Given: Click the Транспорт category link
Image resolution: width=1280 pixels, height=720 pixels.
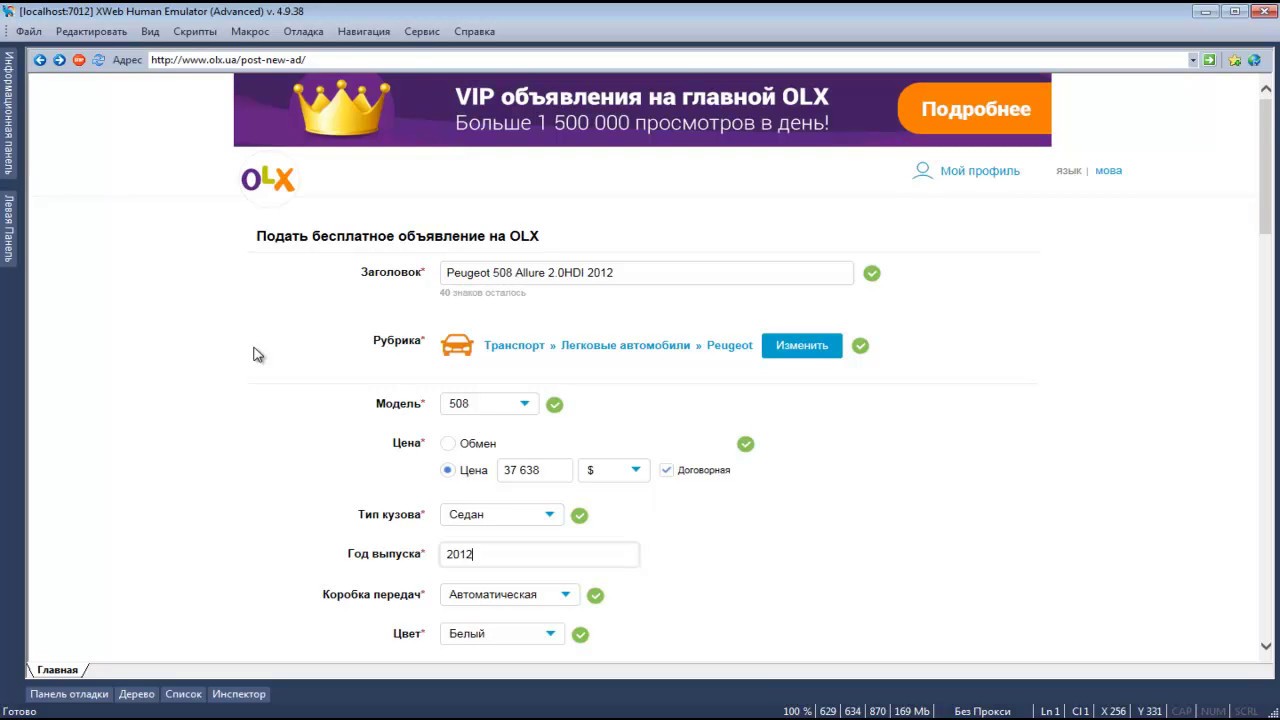Looking at the screenshot, I should coord(514,346).
